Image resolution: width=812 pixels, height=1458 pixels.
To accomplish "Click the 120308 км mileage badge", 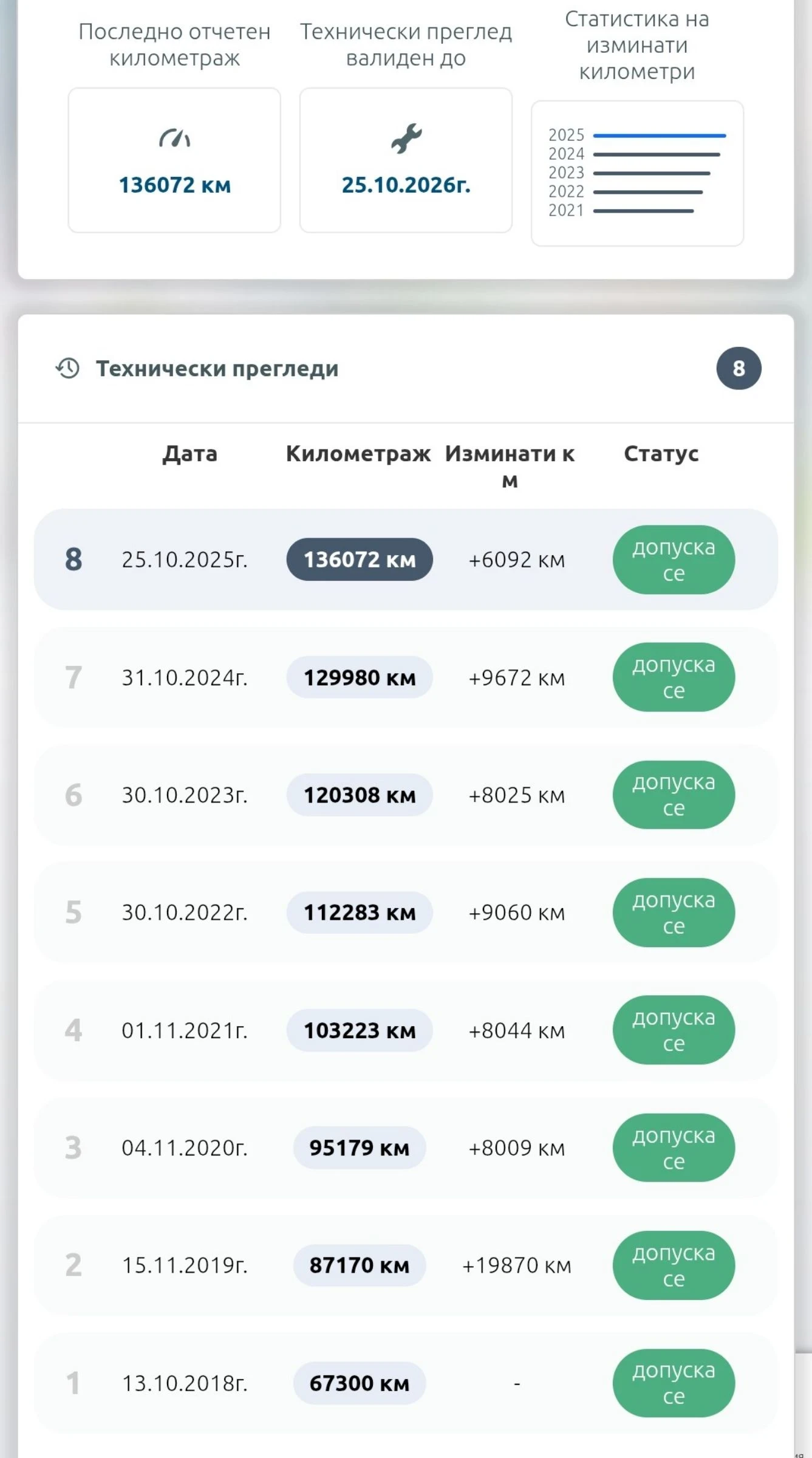I will [x=360, y=795].
